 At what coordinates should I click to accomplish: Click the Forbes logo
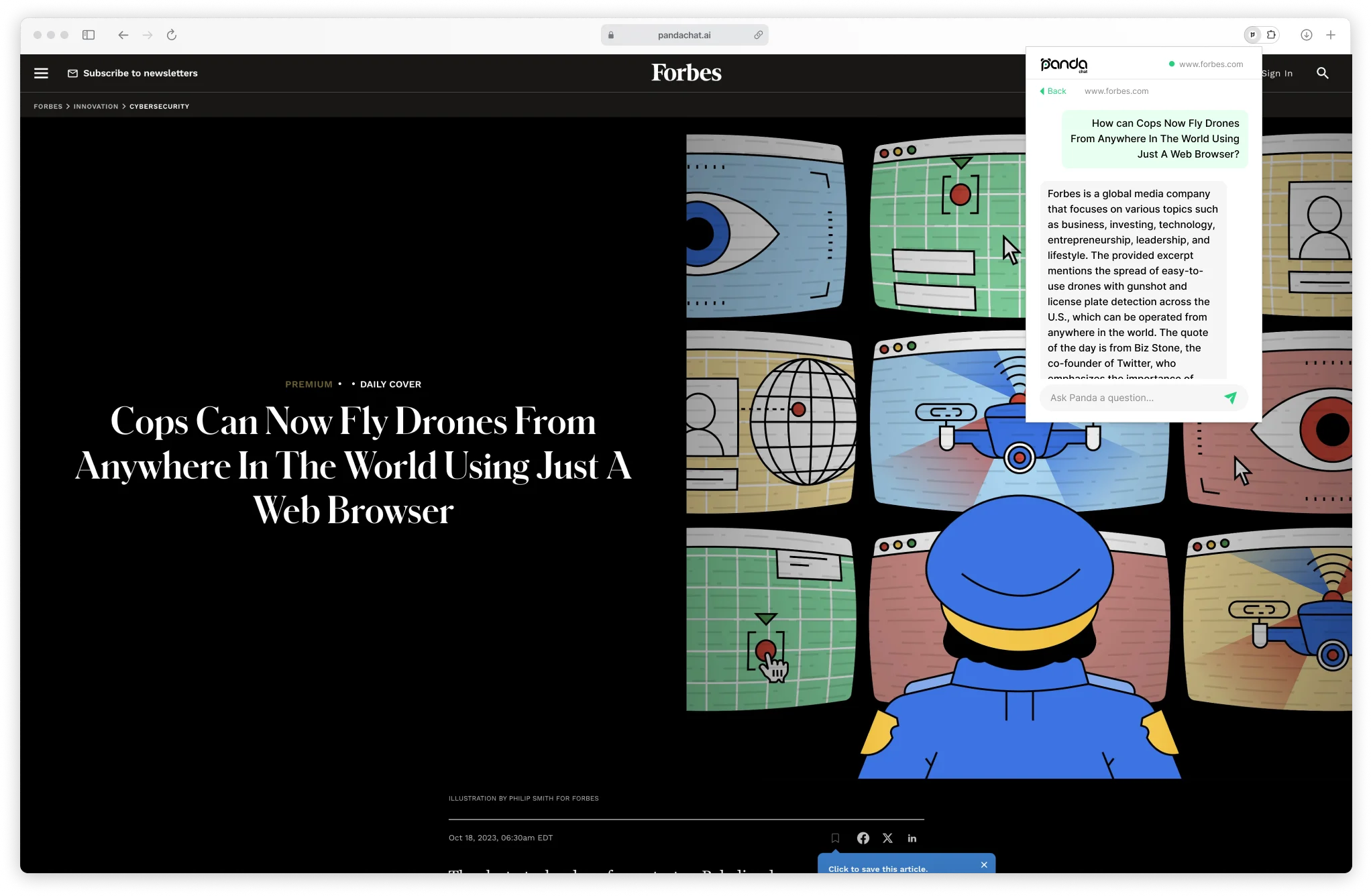(x=686, y=72)
